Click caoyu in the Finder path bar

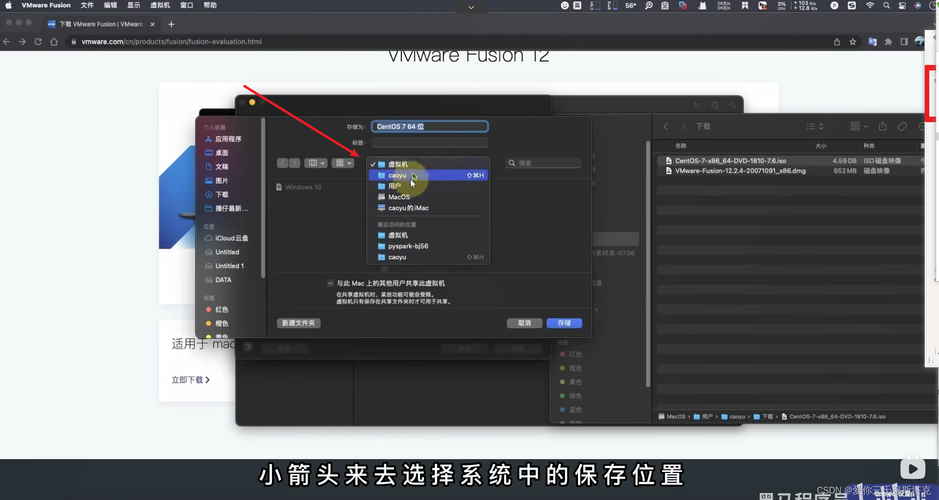click(x=734, y=417)
